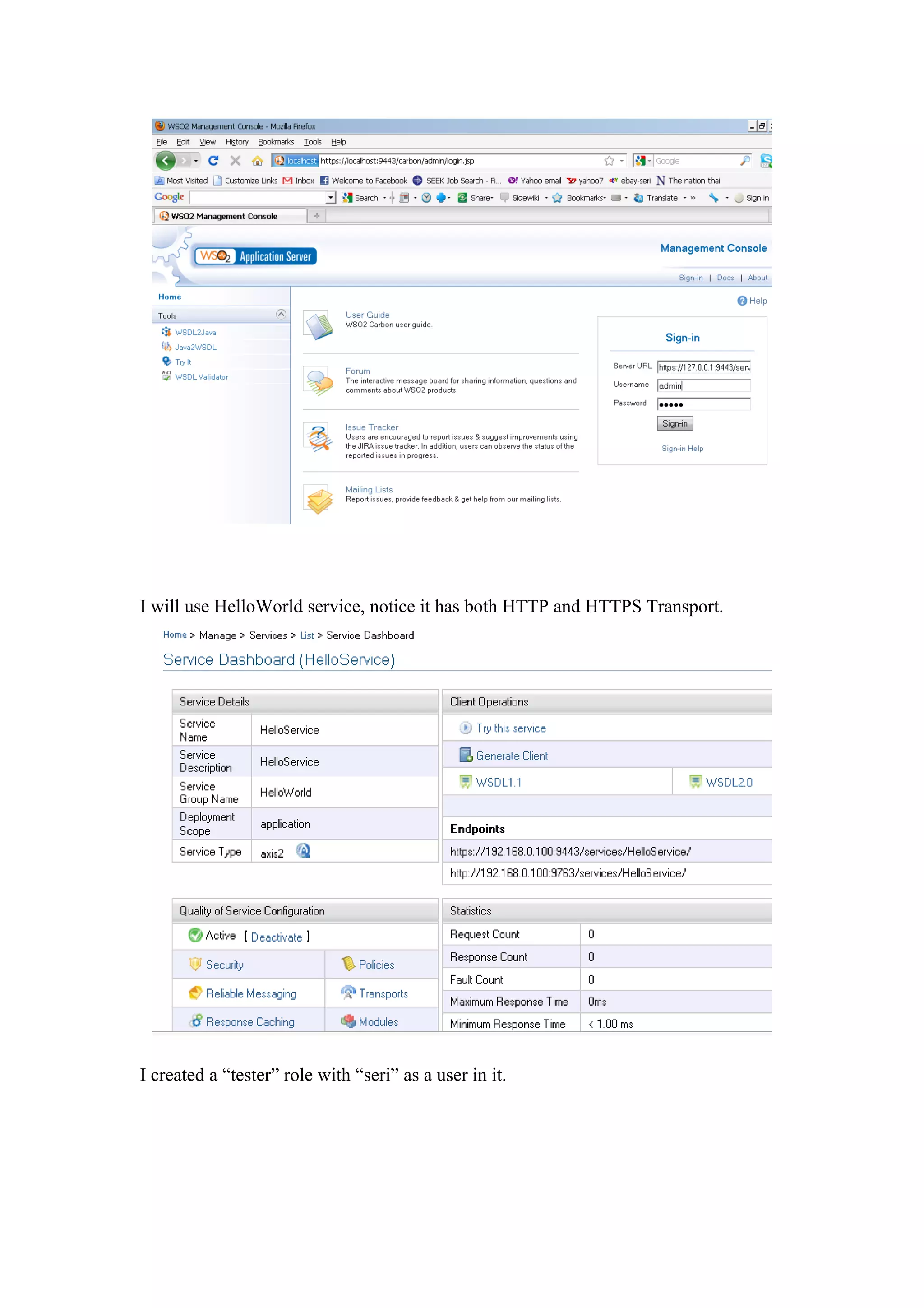Click the Sign-in button in login box
Viewport: 924px width, 1308px height.
675,423
